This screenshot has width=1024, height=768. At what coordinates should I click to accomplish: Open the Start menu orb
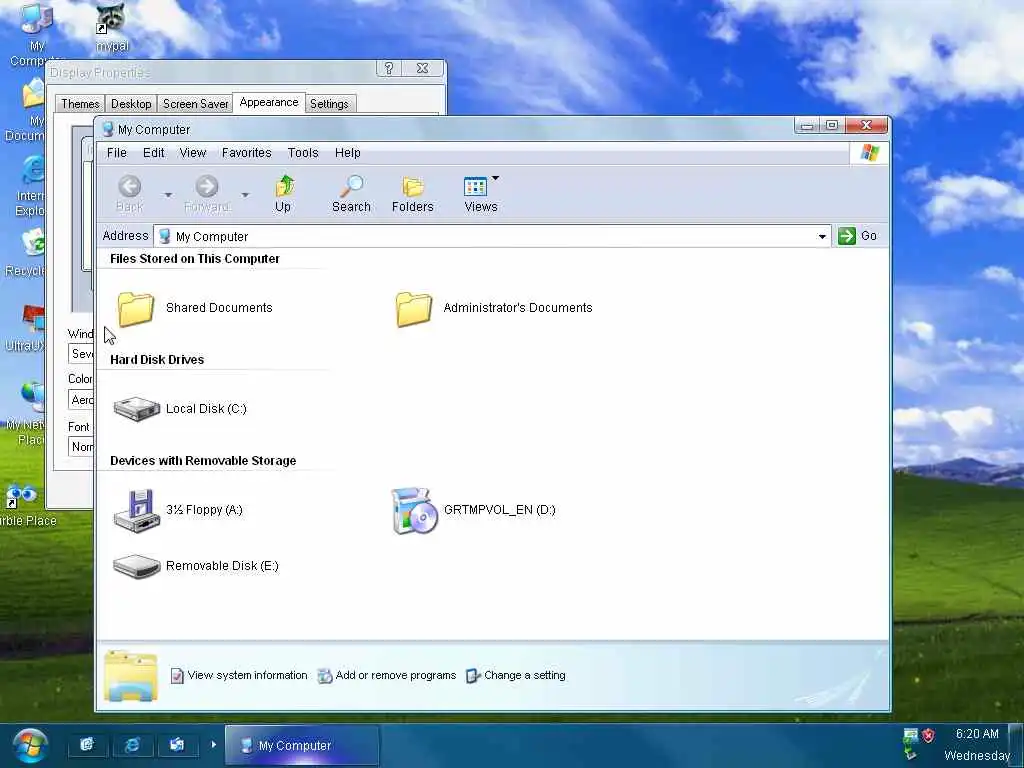click(x=30, y=745)
